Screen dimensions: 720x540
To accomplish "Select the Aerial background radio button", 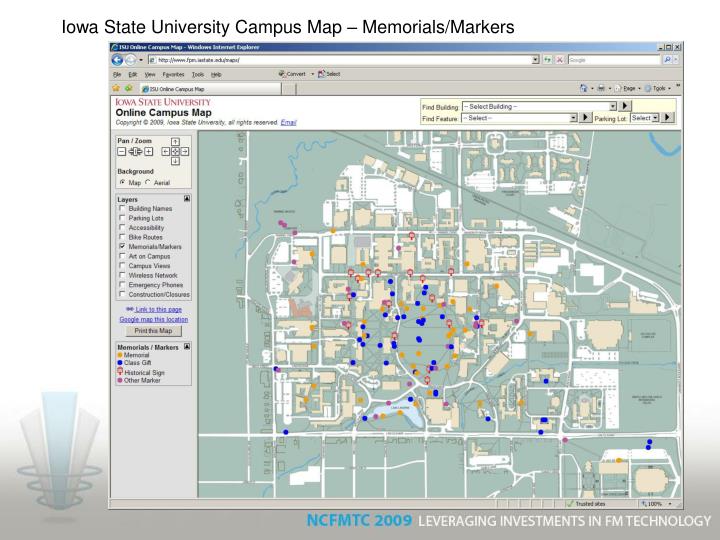I will click(x=148, y=182).
